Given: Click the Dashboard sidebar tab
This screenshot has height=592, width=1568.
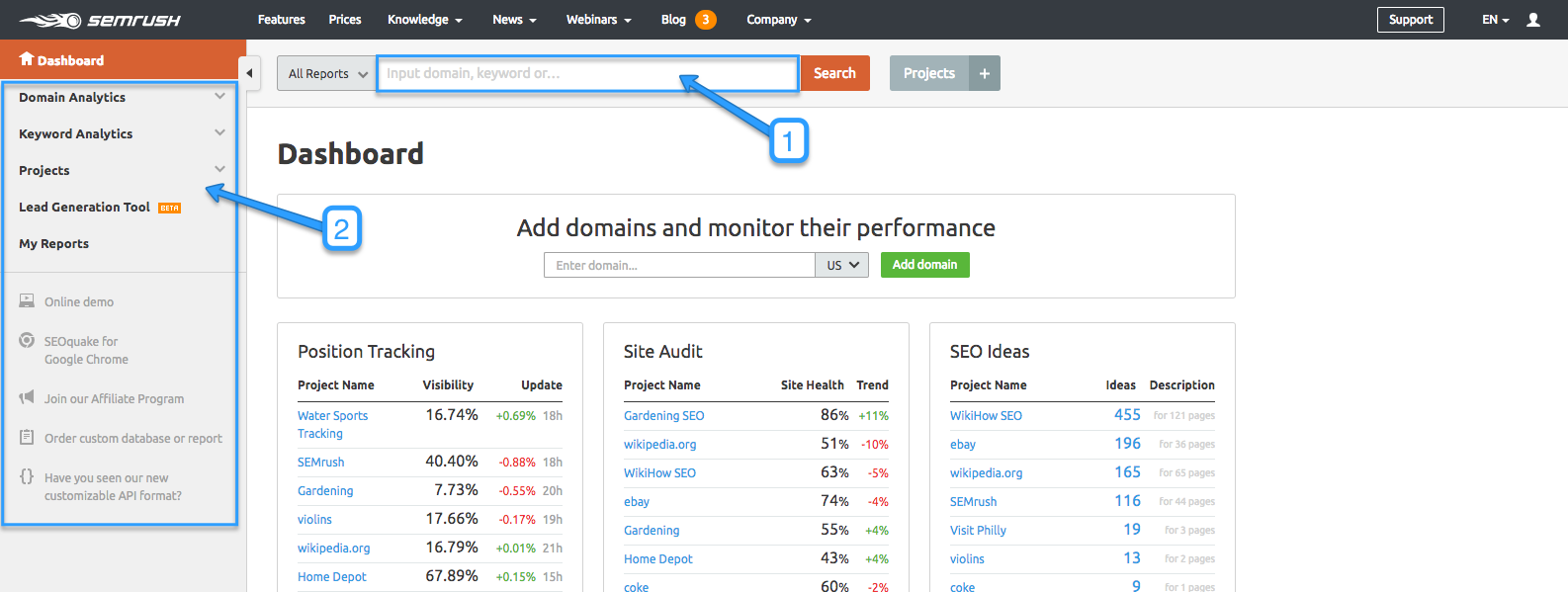Looking at the screenshot, I should (x=123, y=59).
